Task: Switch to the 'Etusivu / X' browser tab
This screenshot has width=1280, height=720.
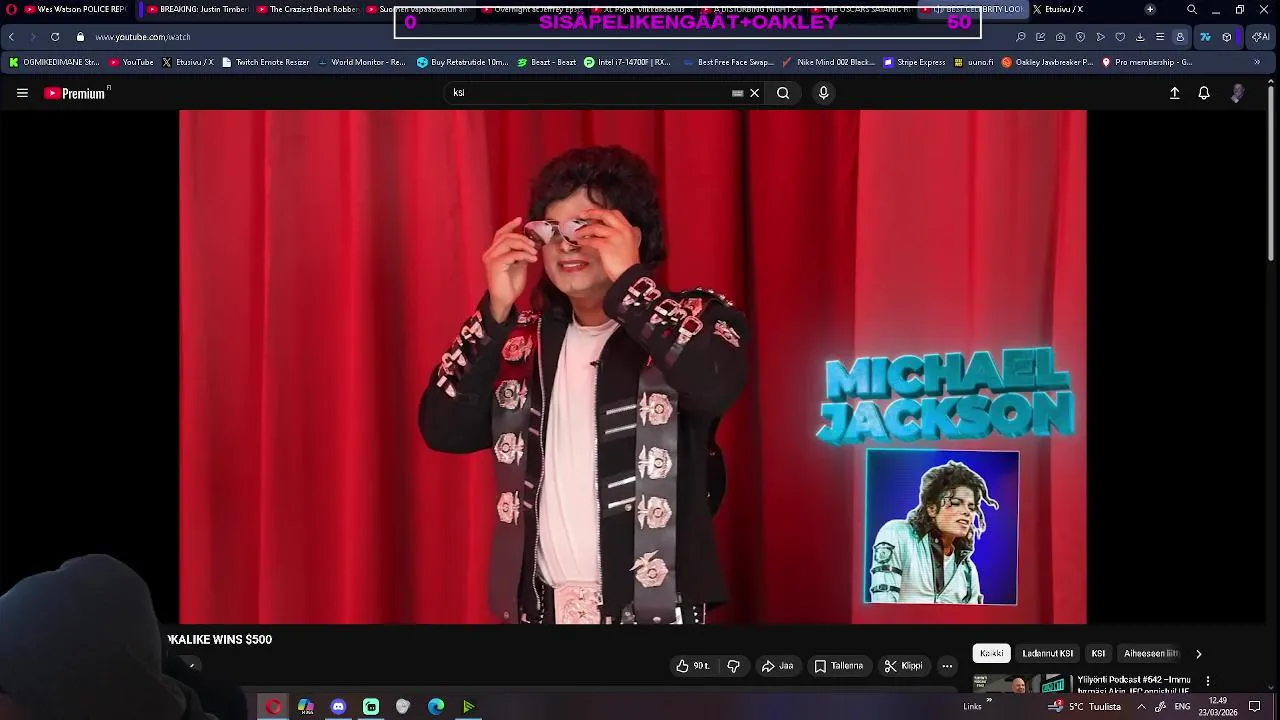Action: [1058, 9]
